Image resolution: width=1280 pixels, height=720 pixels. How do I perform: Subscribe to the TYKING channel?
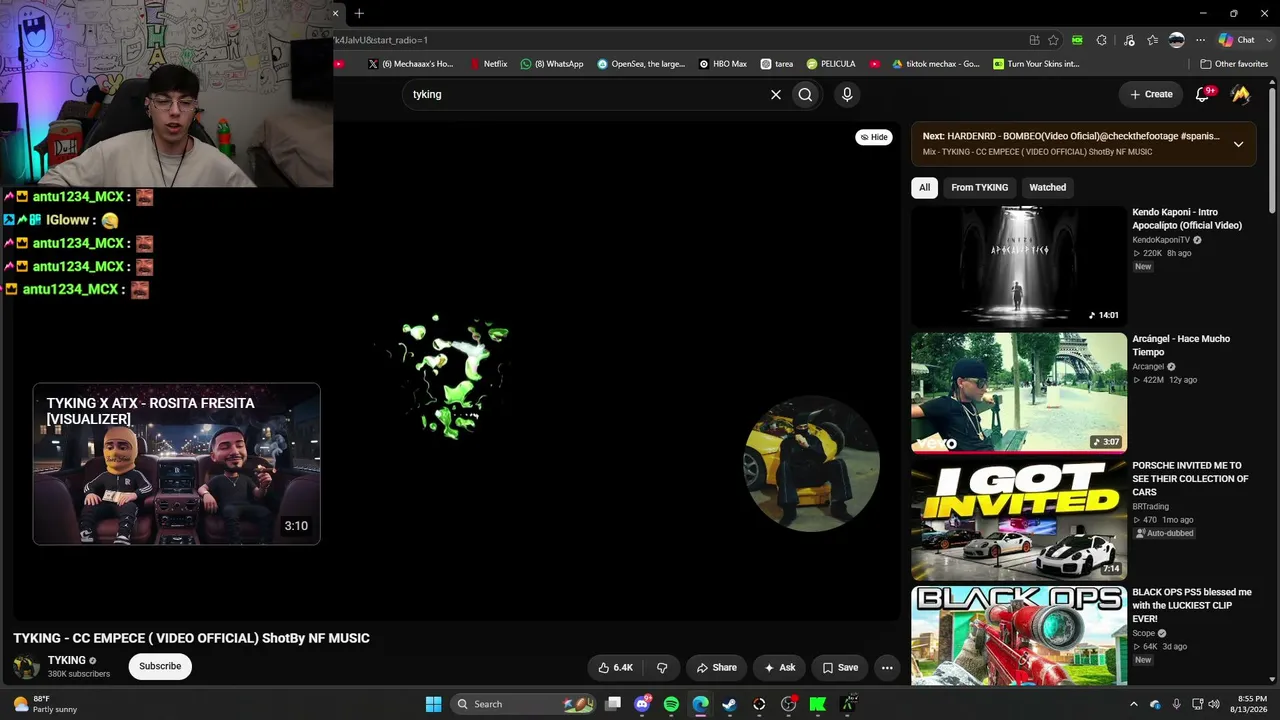[160, 666]
